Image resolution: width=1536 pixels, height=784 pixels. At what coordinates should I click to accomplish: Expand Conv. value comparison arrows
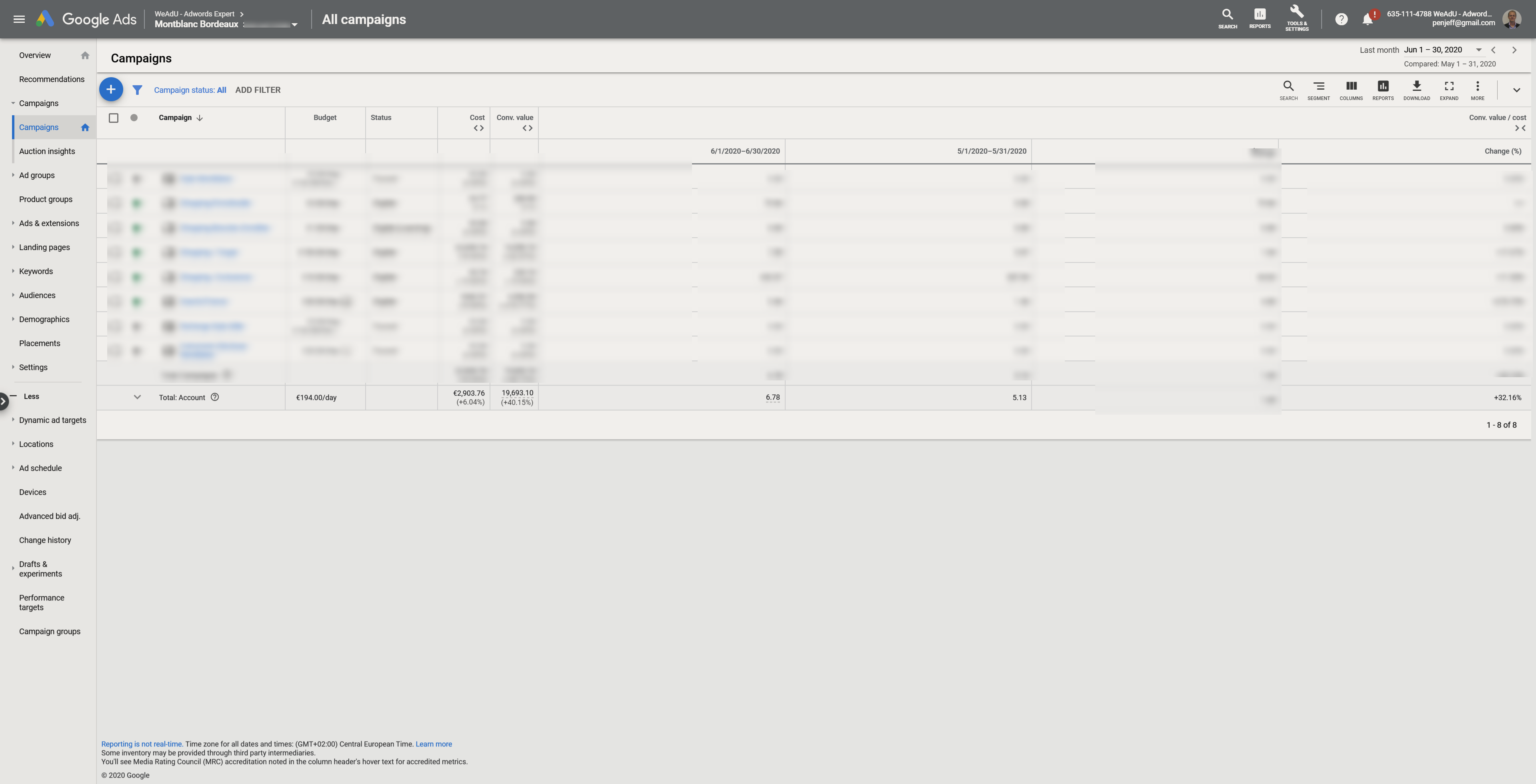527,128
